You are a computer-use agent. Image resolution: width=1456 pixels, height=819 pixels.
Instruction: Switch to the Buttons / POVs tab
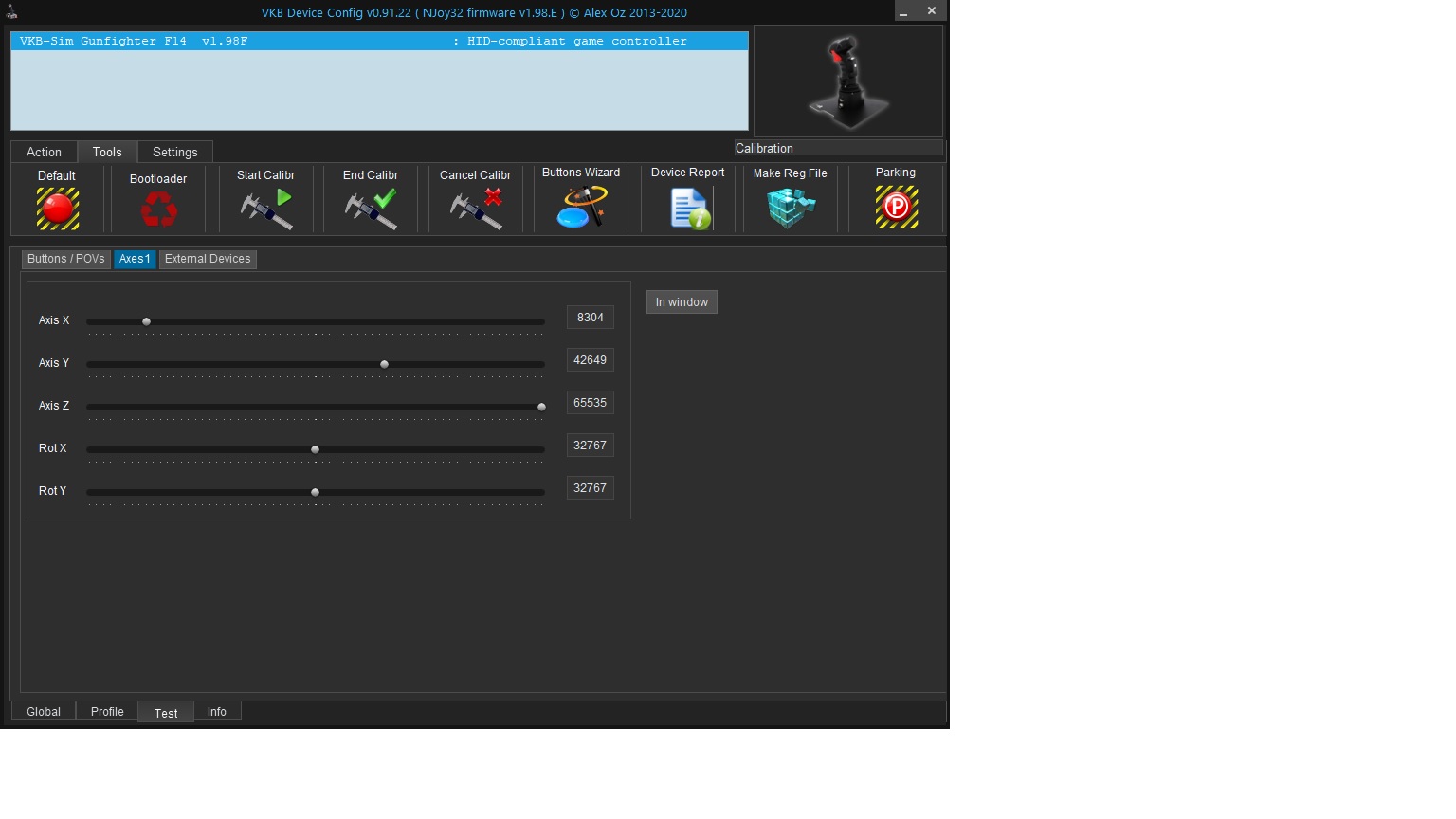coord(66,259)
